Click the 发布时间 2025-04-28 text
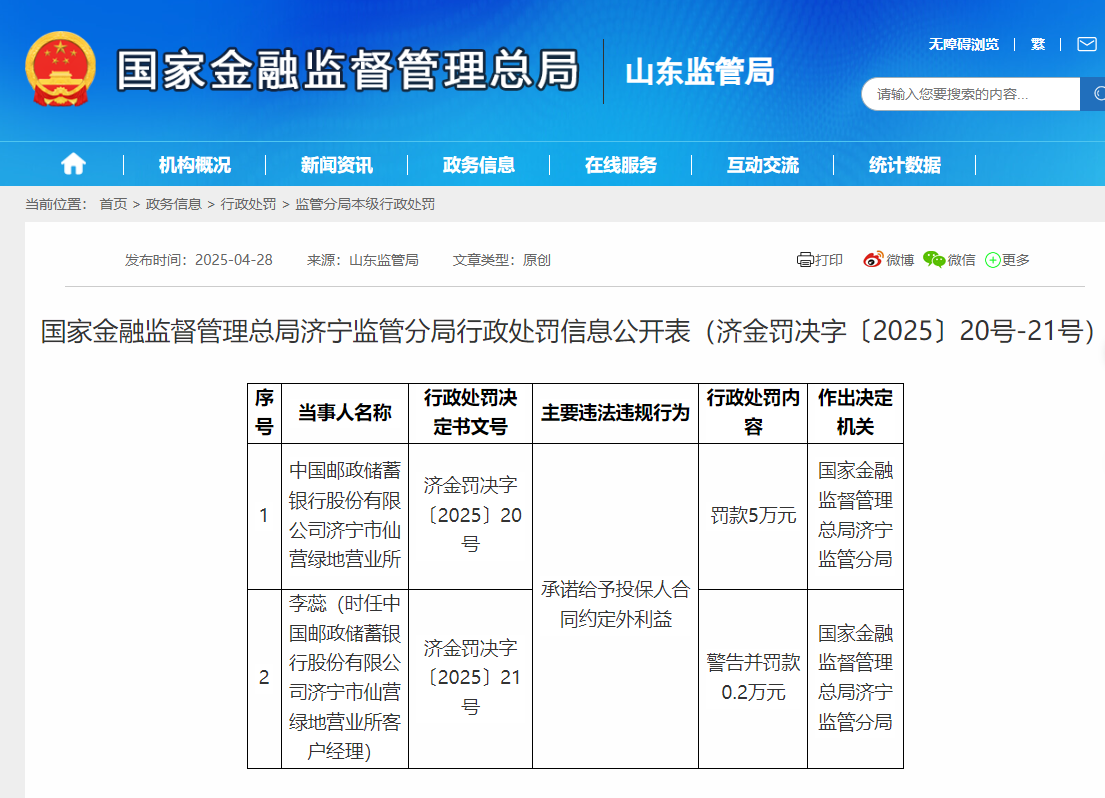This screenshot has height=798, width=1105. tap(199, 260)
